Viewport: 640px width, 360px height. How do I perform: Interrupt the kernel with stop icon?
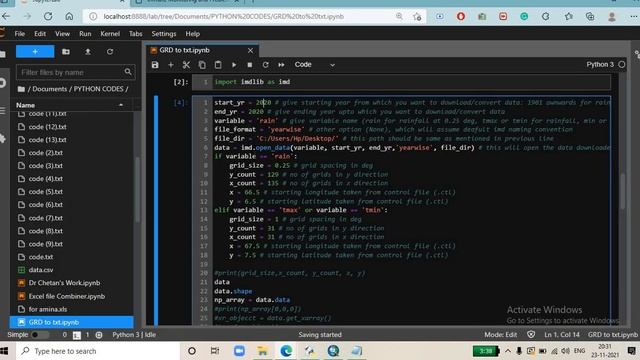pos(250,65)
